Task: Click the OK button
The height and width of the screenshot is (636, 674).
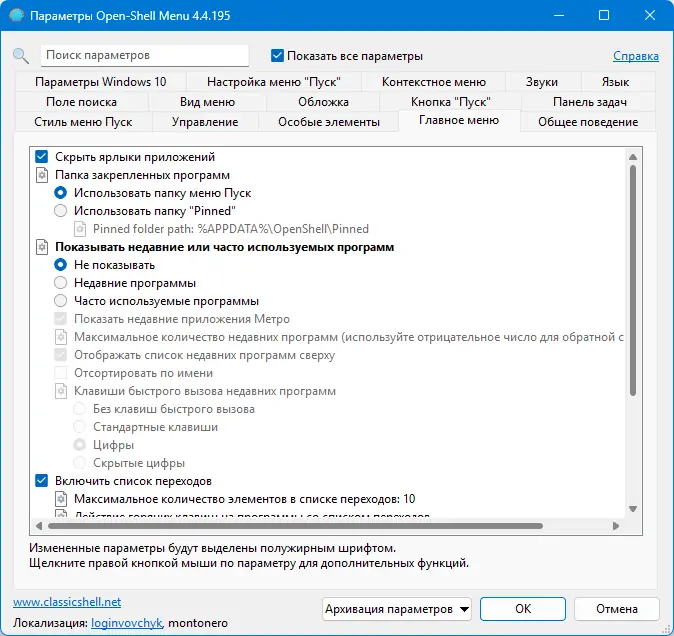Action: 523,609
